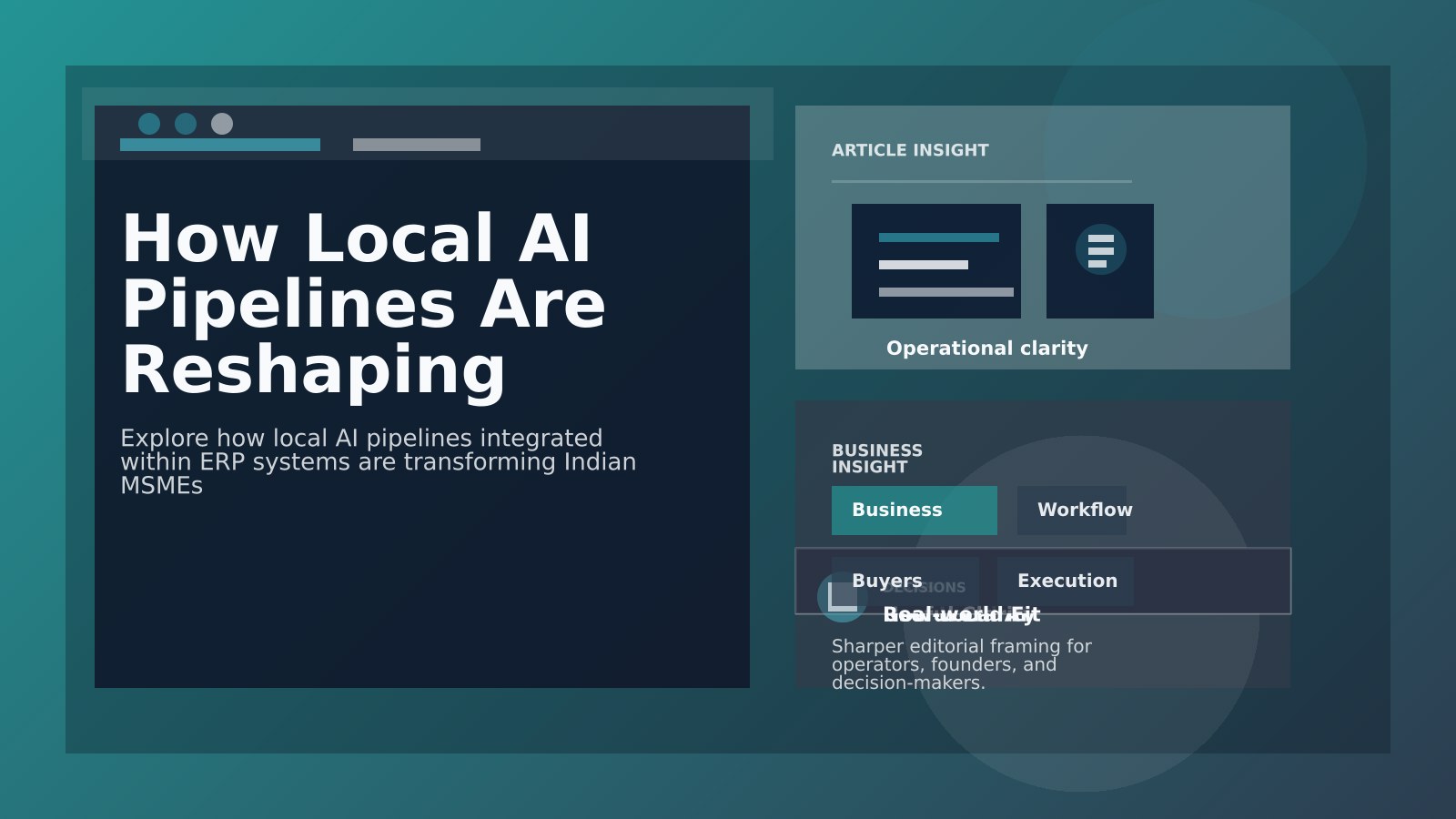Select the Workflow chip

click(1072, 511)
